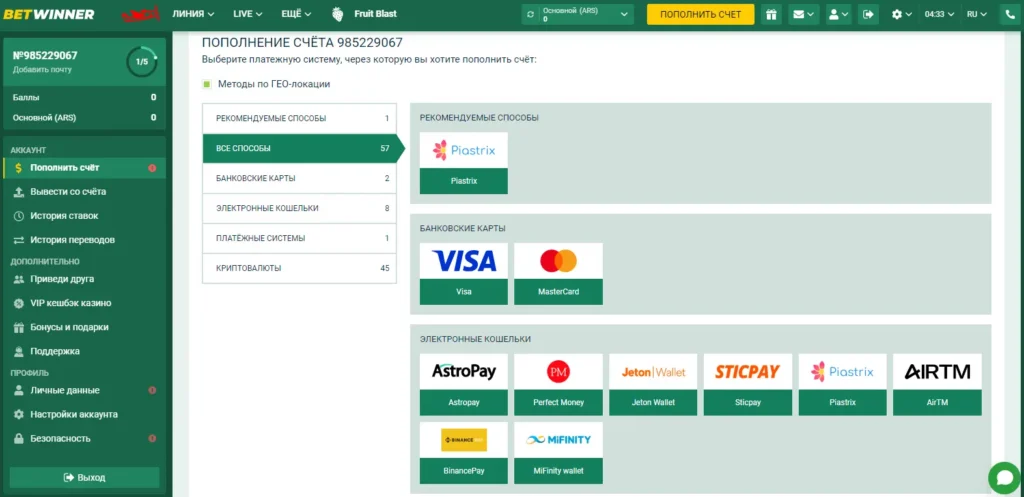The width and height of the screenshot is (1024, 497).
Task: Toggle the GEO-location methods checkbox
Action: (x=207, y=84)
